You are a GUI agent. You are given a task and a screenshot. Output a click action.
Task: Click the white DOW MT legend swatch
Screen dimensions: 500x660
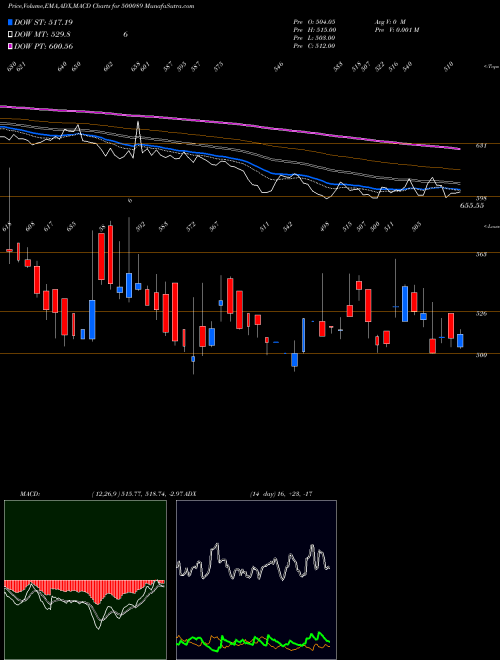pos(10,35)
